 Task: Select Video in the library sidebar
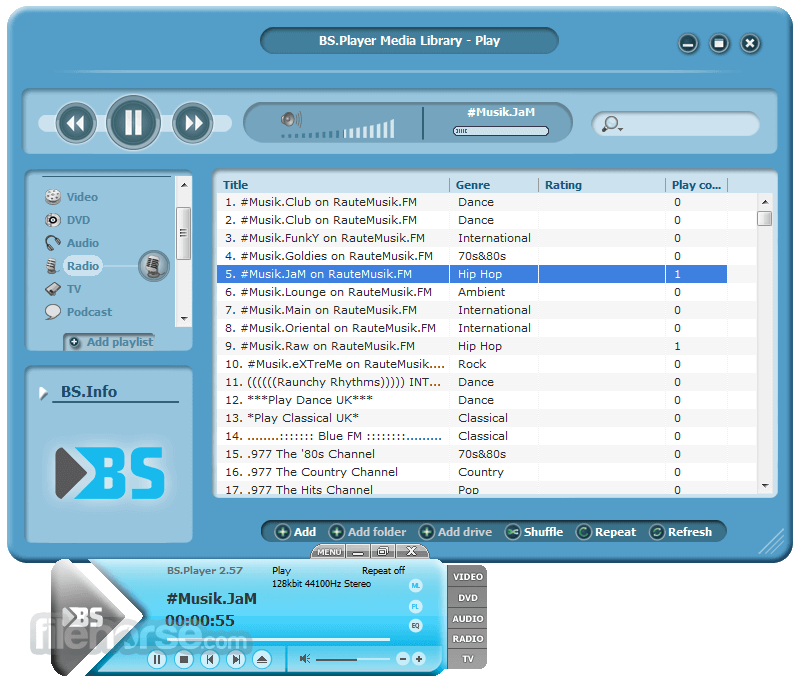click(82, 197)
